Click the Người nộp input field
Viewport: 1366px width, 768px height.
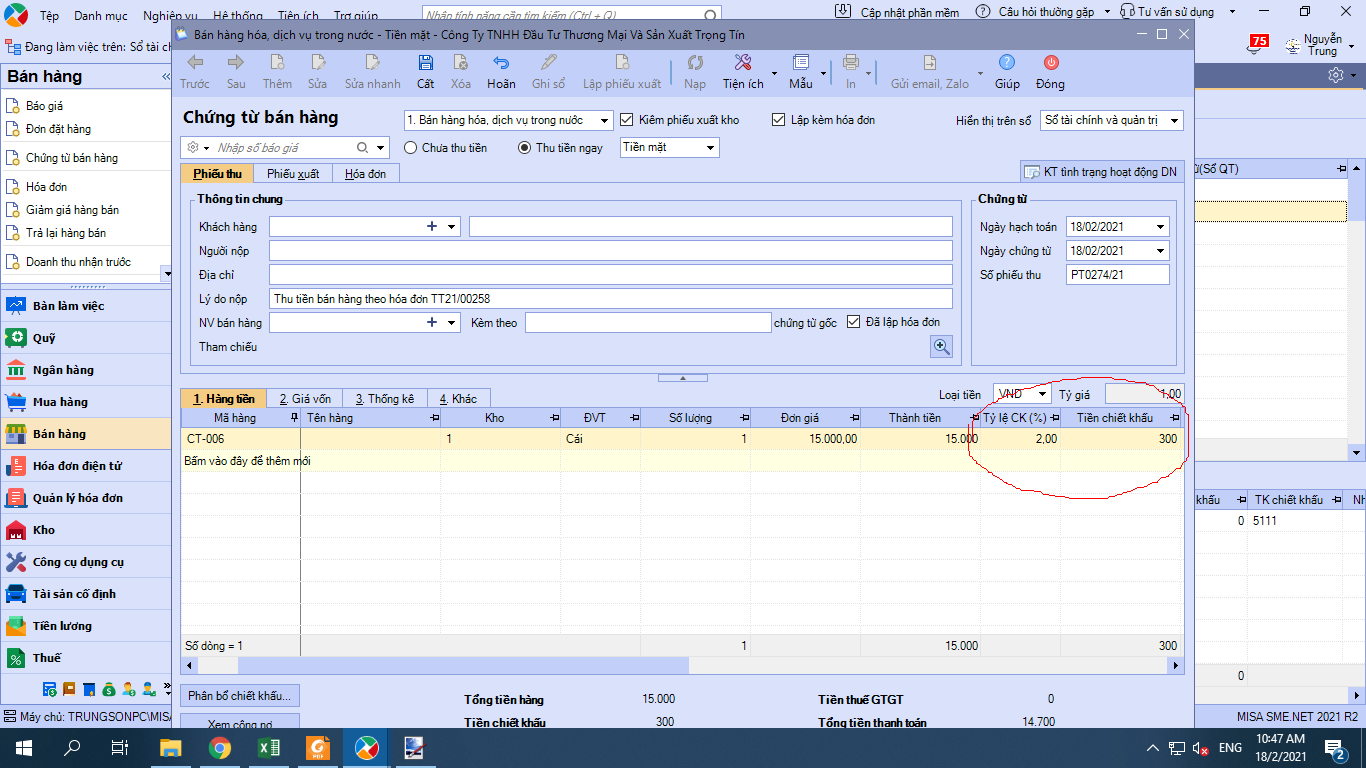pyautogui.click(x=611, y=251)
